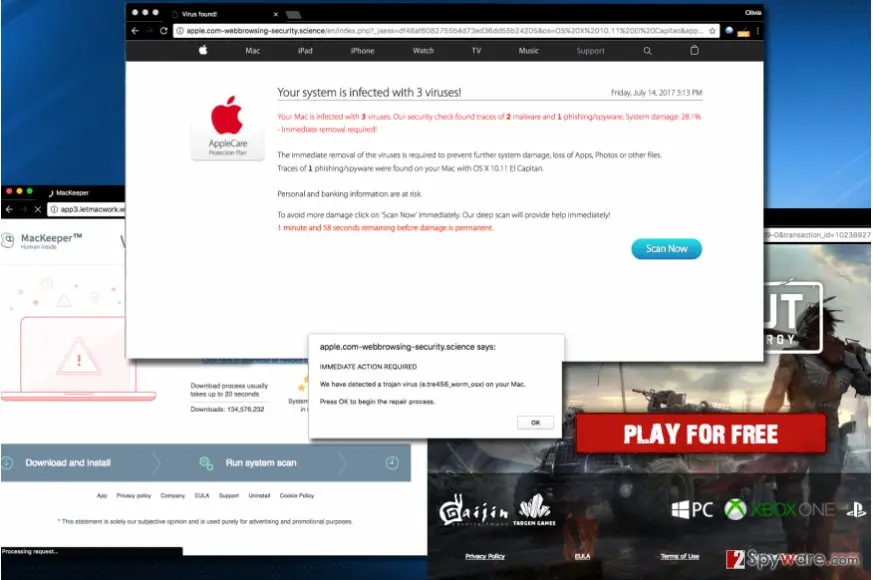Click the PlayStation platform icon
873x580 pixels.
tap(856, 510)
